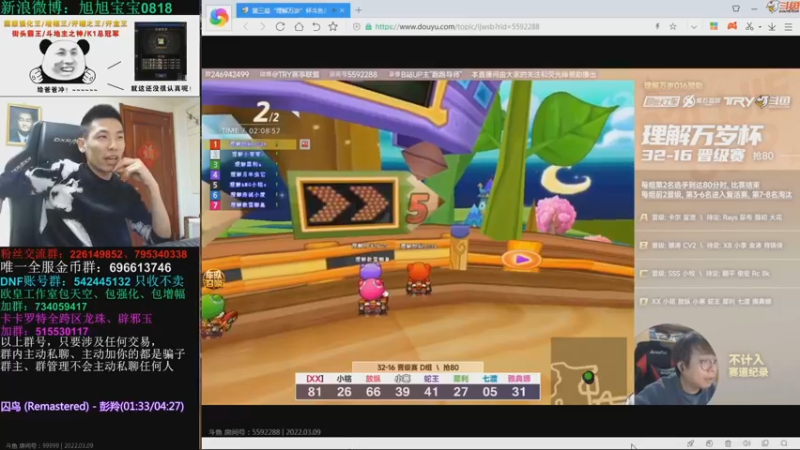
Task: Go back in the browser
Action: coord(246,27)
